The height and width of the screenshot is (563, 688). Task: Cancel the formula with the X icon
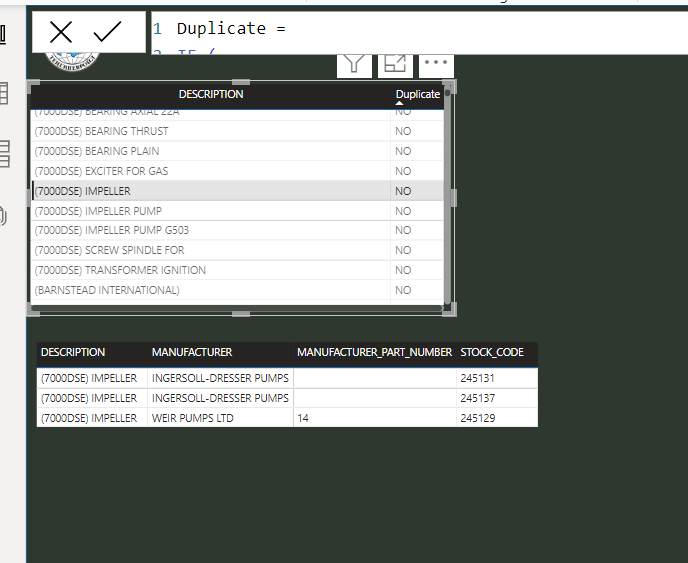coord(61,32)
